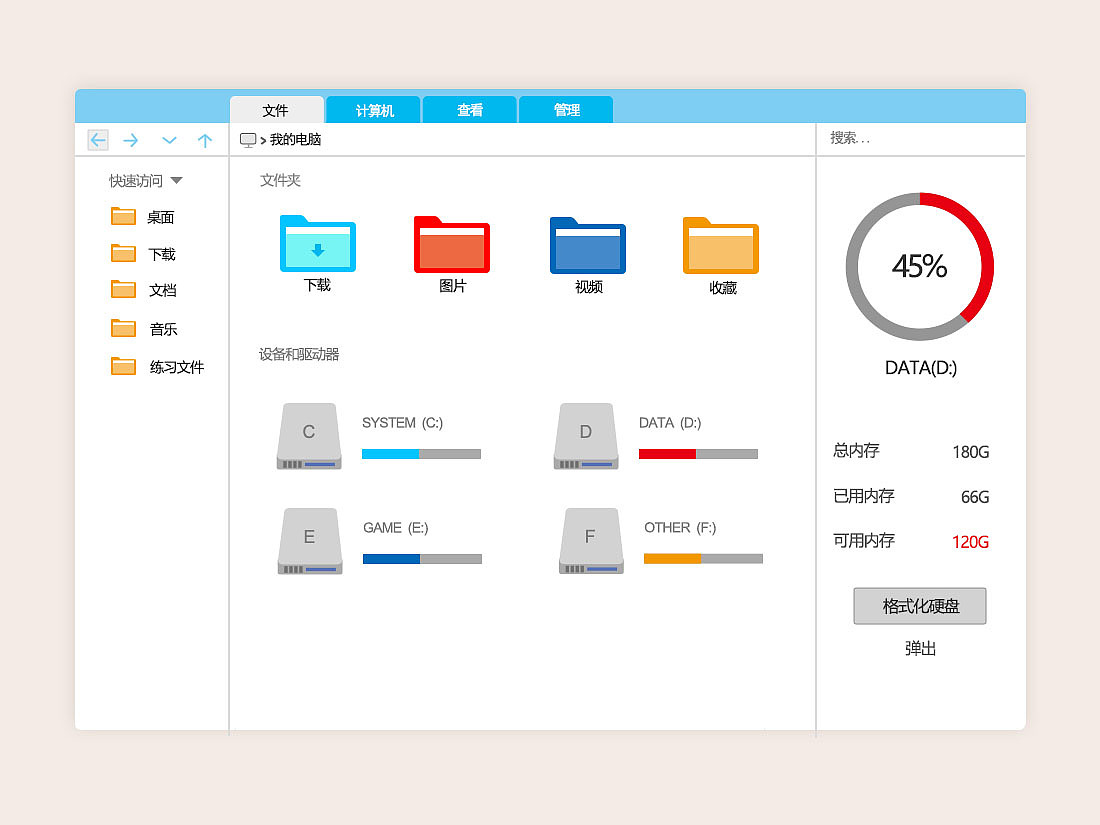1100x825 pixels.
Task: Select the F drive icon
Action: click(x=591, y=541)
